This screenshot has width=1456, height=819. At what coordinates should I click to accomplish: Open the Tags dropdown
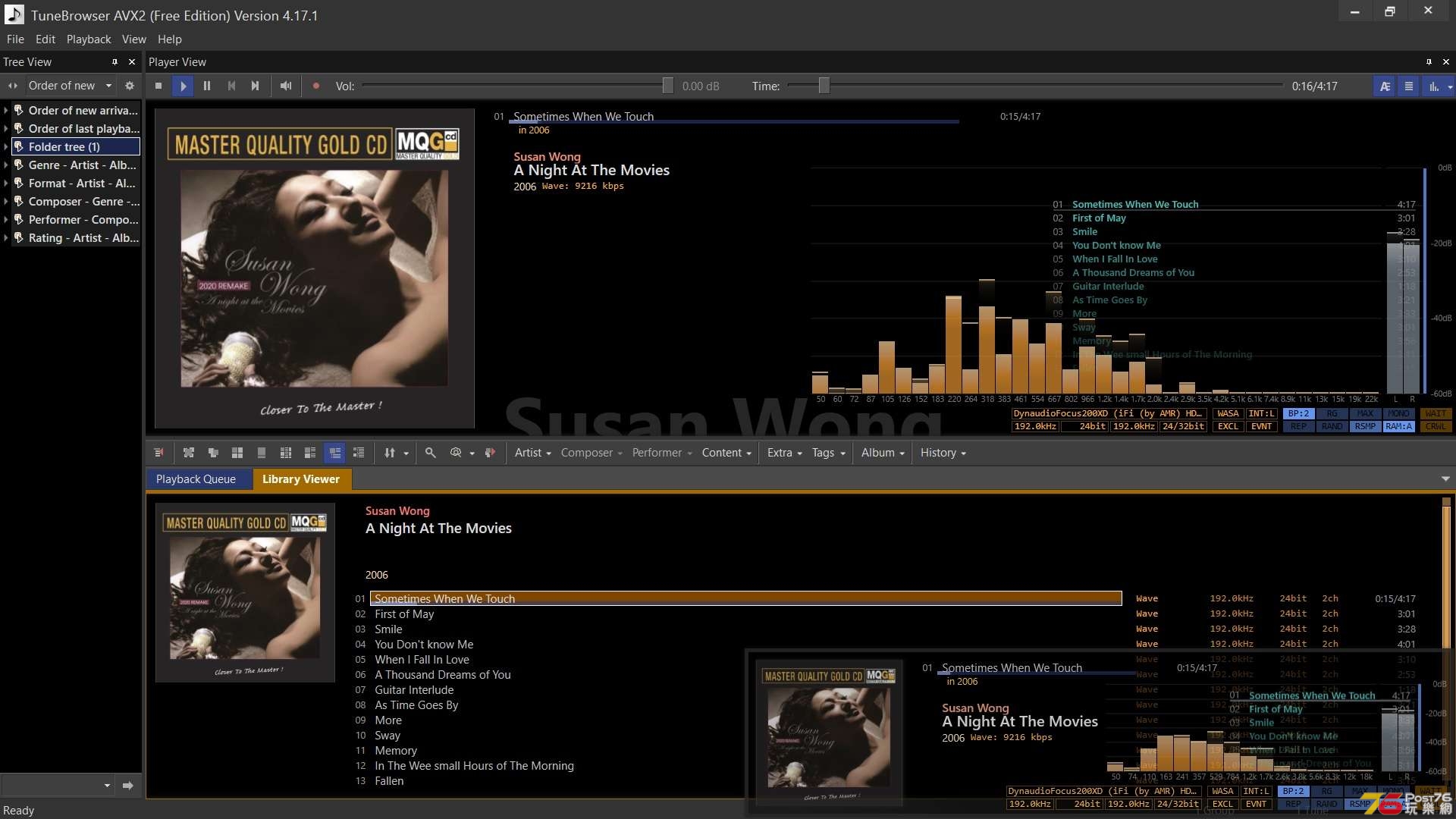coord(828,453)
